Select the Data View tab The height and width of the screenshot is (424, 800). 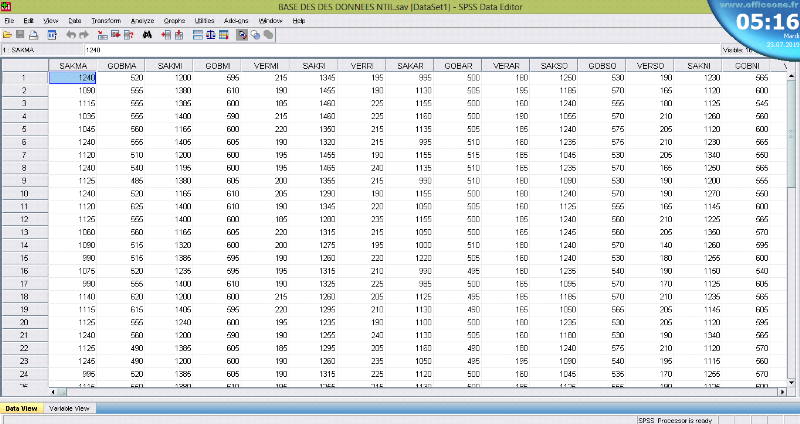click(x=23, y=408)
